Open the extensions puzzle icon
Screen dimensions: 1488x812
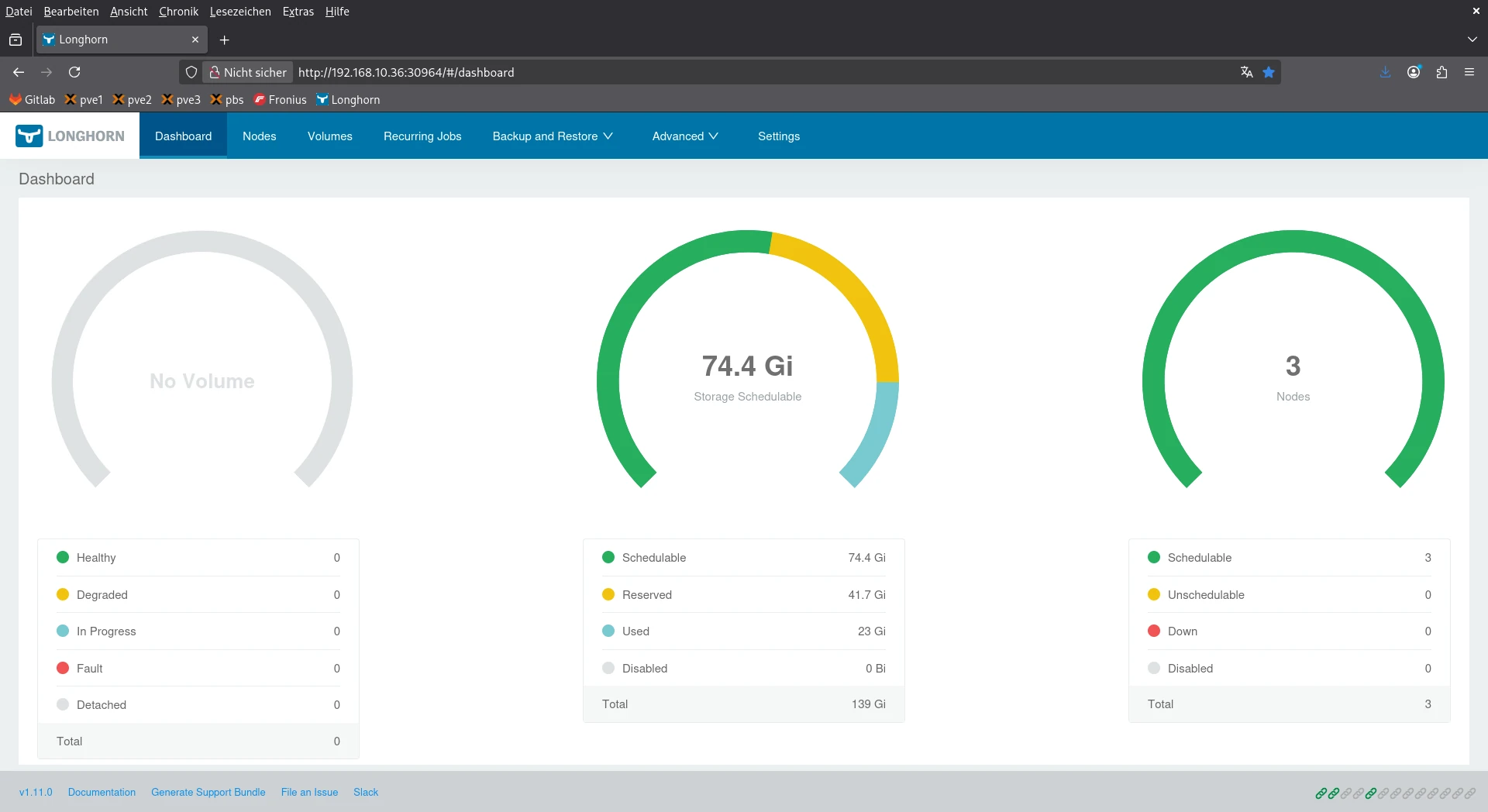coord(1441,72)
